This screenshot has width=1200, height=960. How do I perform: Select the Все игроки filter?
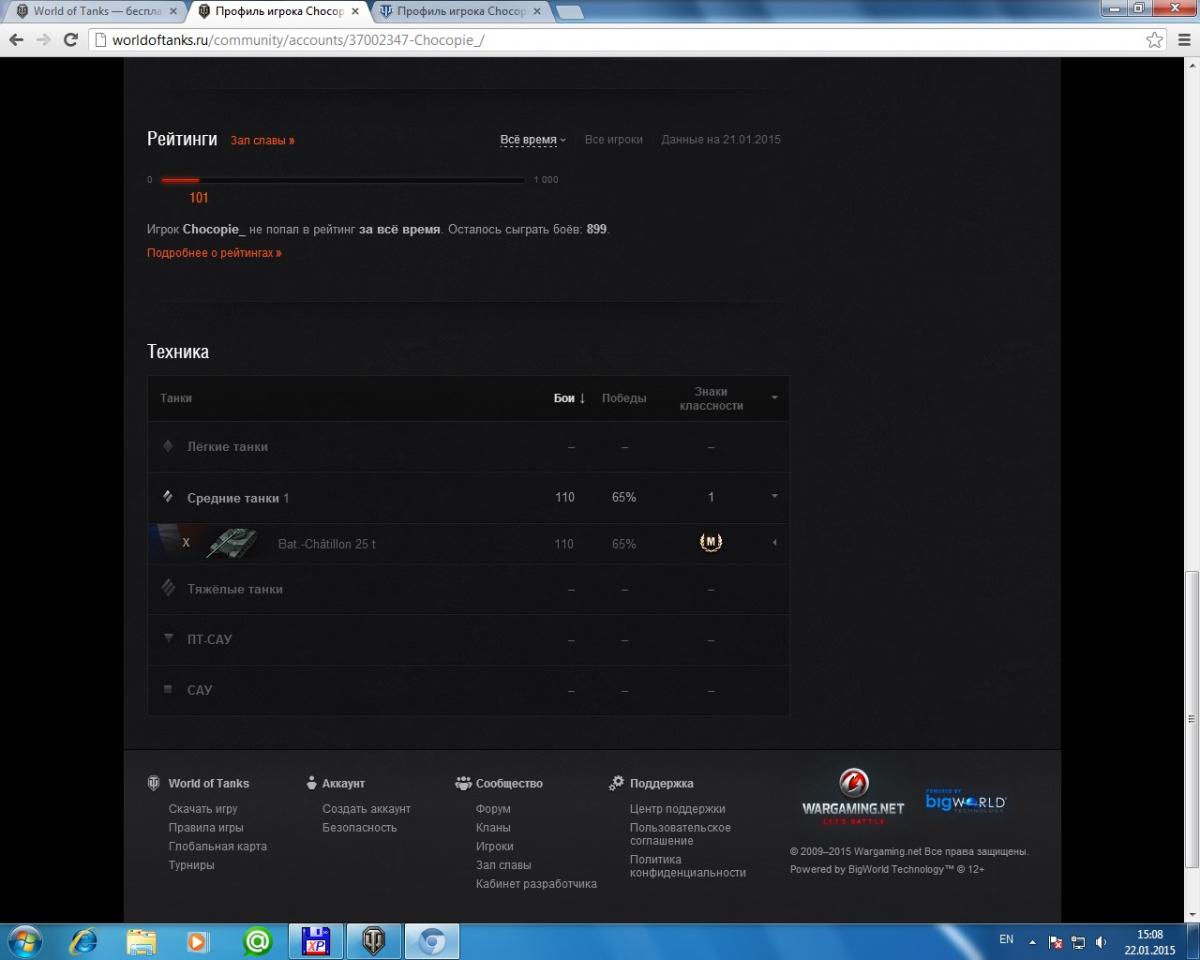614,140
